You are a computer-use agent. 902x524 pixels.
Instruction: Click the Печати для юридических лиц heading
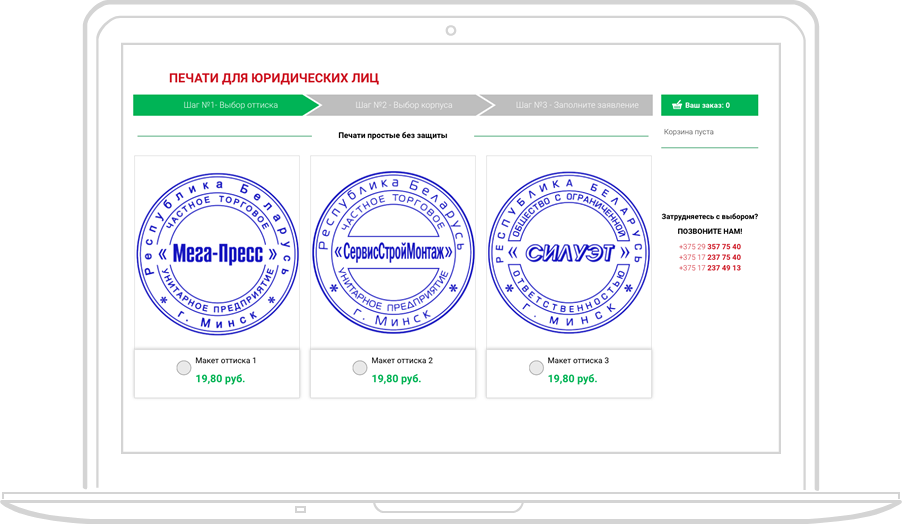(x=274, y=78)
